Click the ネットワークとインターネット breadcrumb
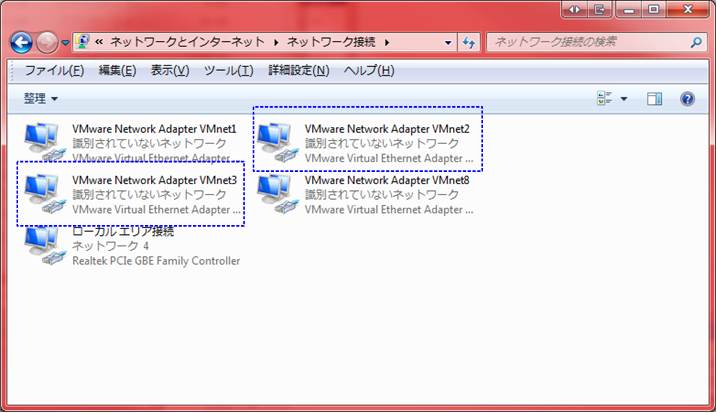This screenshot has width=717, height=413. tap(187, 43)
